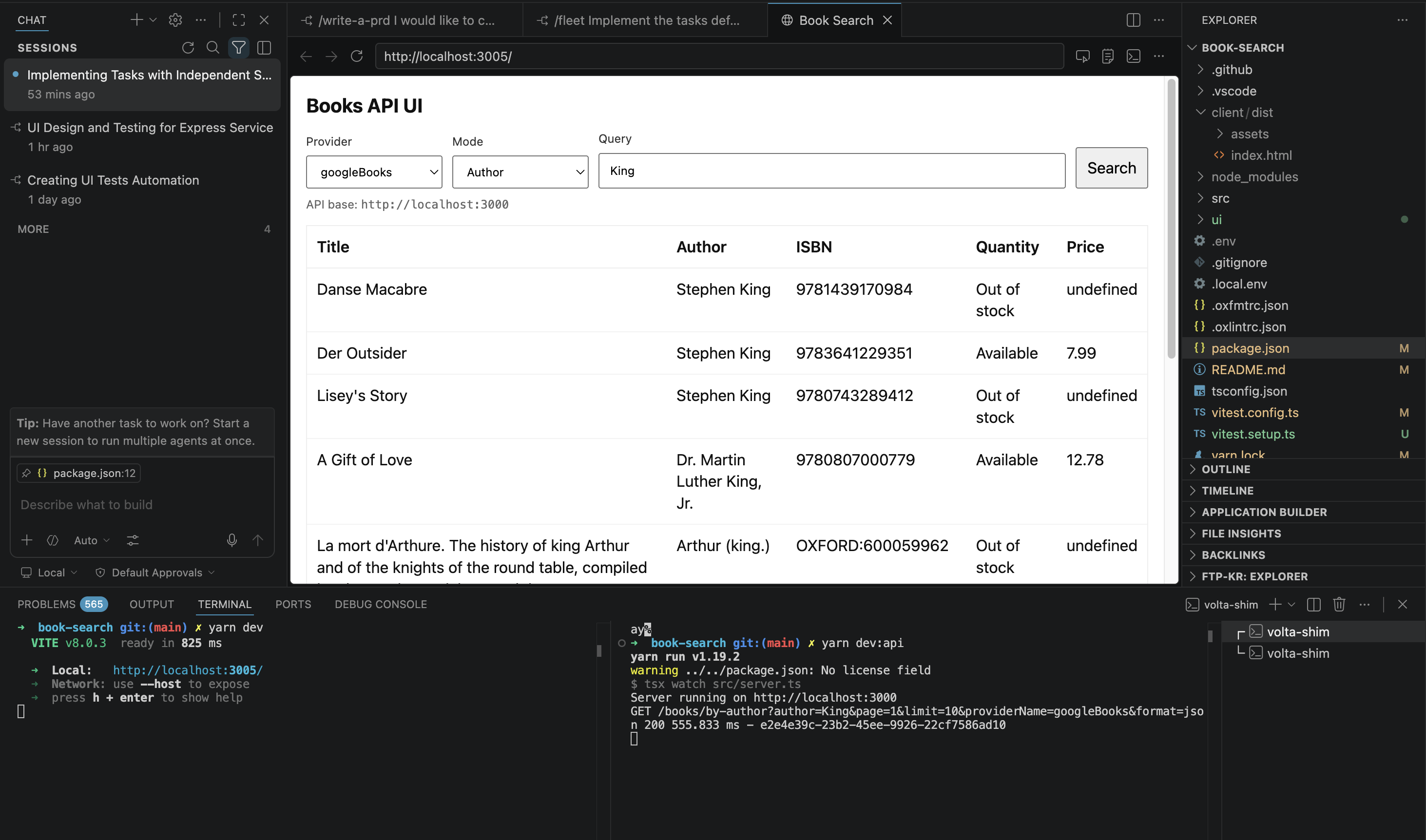
Task: Split the editor with layout icon
Action: pos(1133,20)
